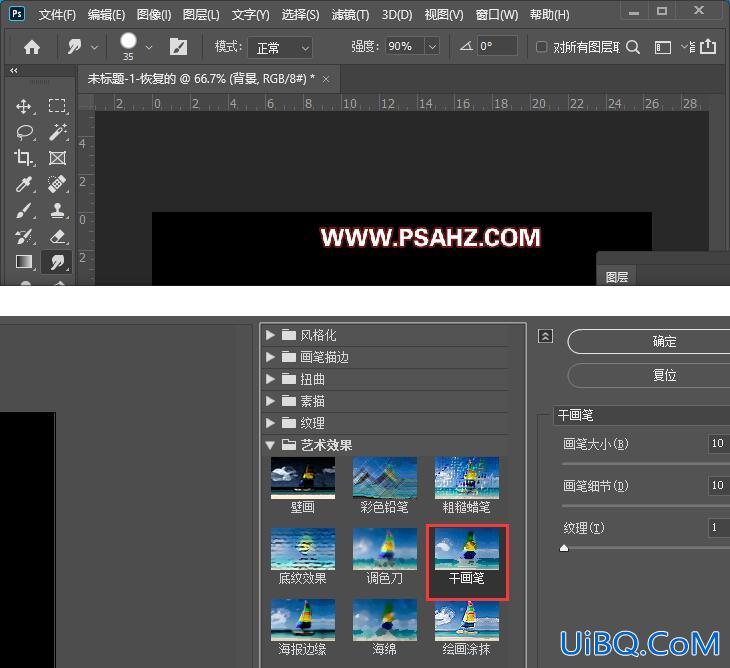
Task: Click the Photoshop Ps logo icon
Action: [x=17, y=13]
